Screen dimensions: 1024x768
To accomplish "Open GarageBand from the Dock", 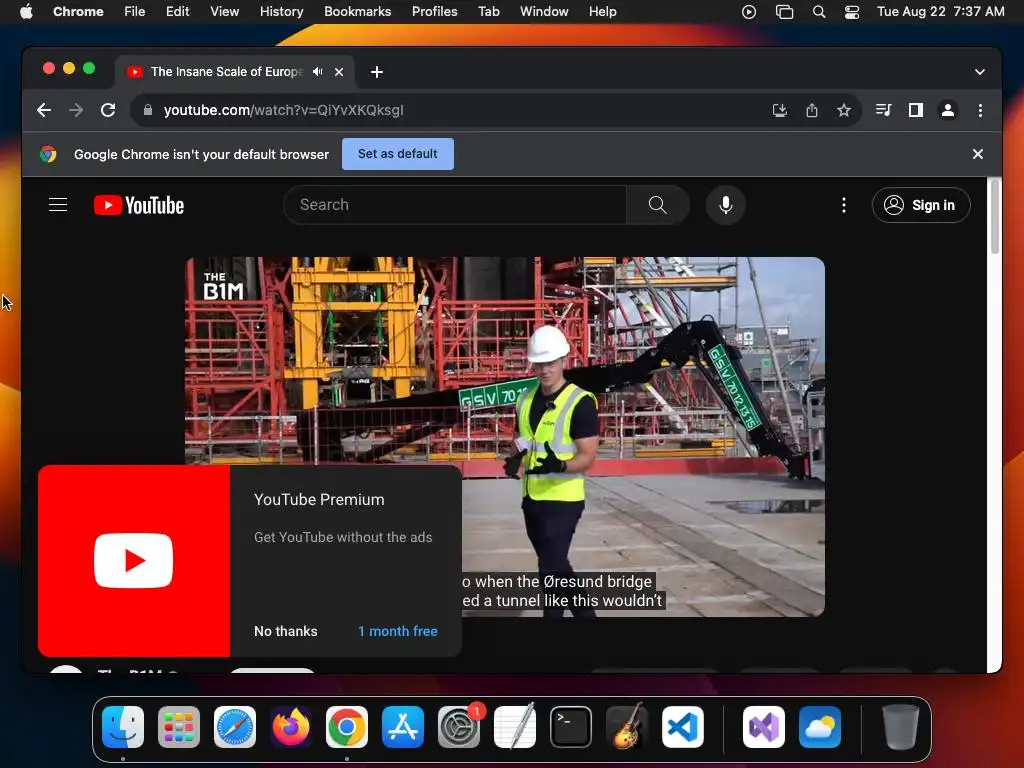I will coord(627,727).
